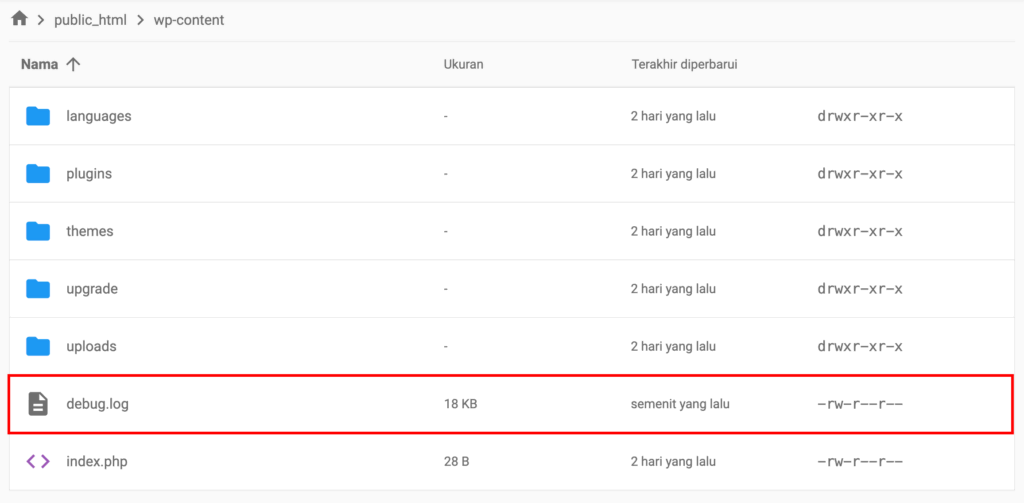Go to wp-content breadcrumb item

pyautogui.click(x=188, y=20)
